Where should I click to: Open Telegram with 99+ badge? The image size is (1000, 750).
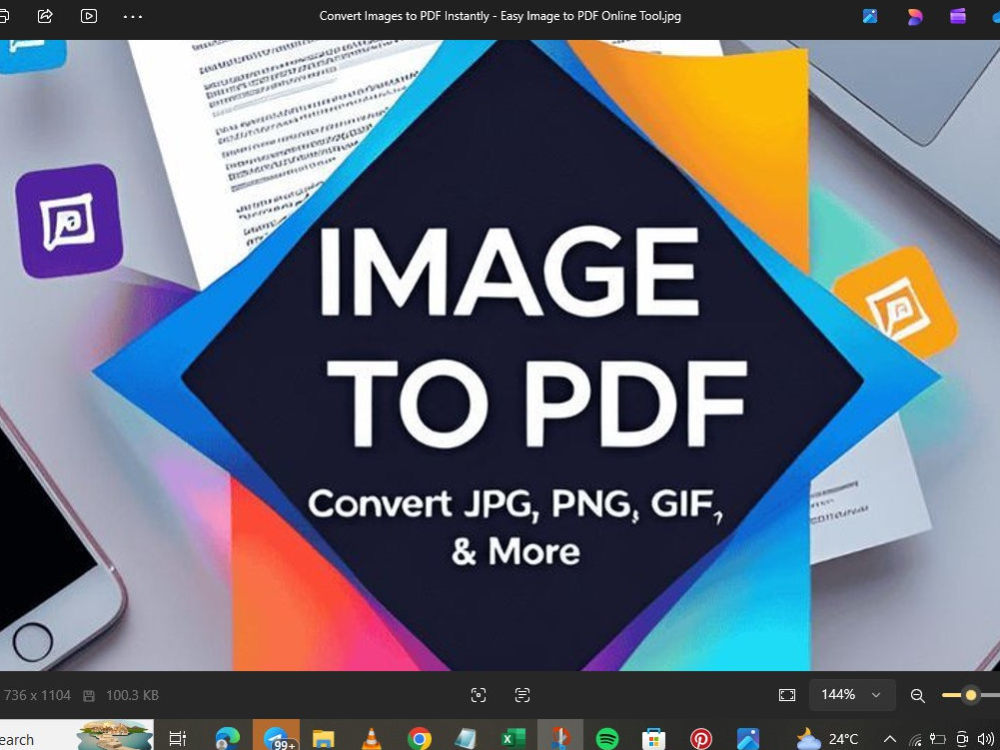click(276, 739)
